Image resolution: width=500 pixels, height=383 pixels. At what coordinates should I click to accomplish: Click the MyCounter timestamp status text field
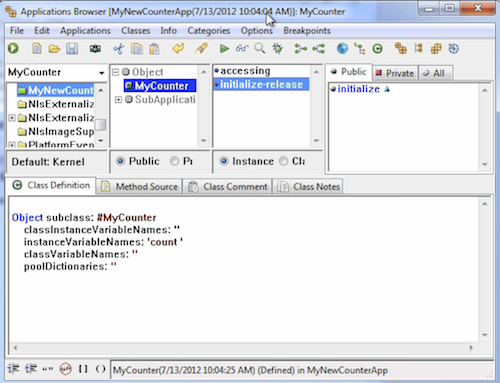(301, 370)
